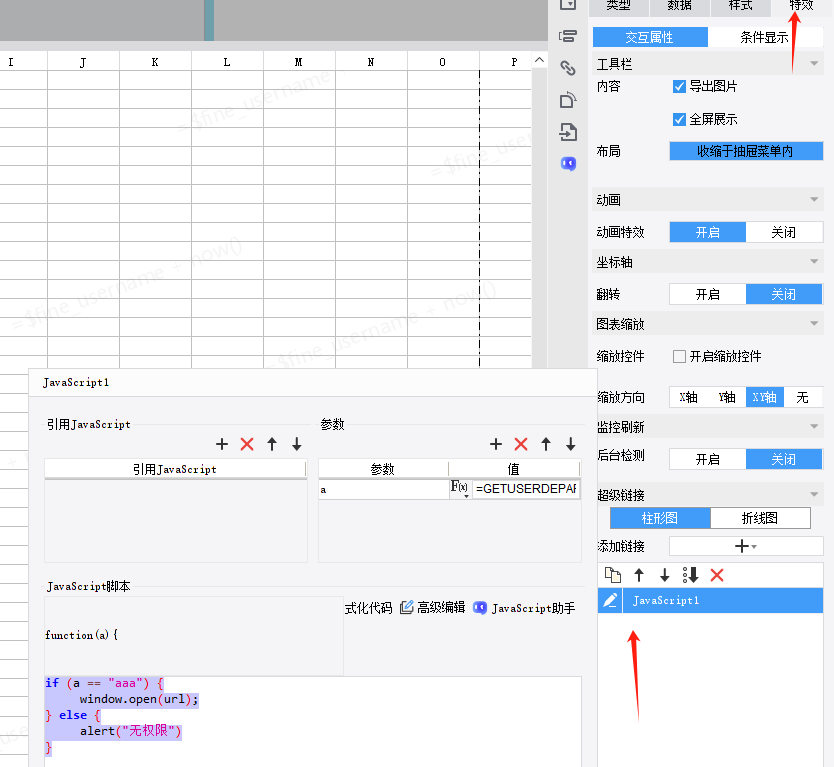Open the export/copy page sidebar icon

click(568, 100)
